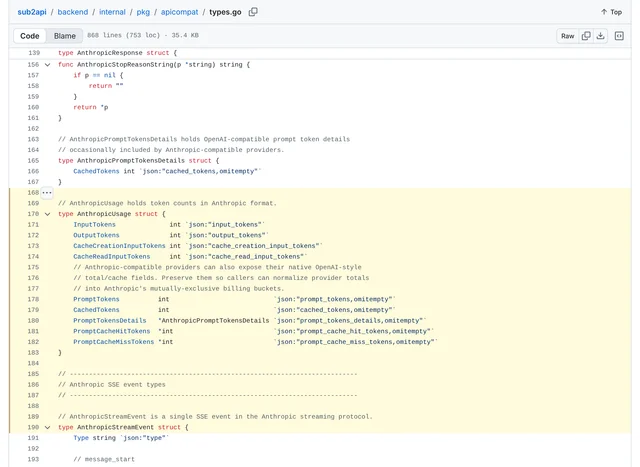The image size is (640, 467).
Task: Click "Anthropic SSE event types" comment
Action: [112, 385]
